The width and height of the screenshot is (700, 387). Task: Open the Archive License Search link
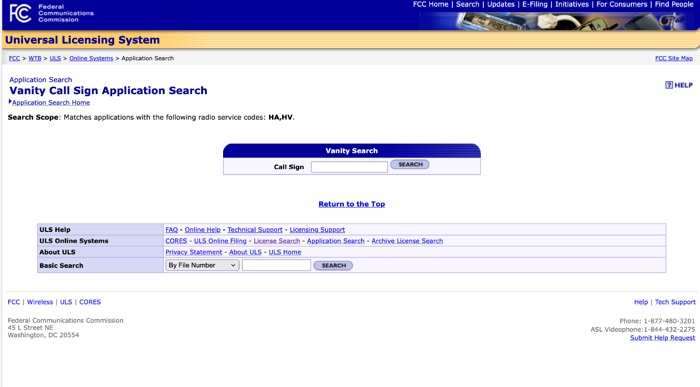(x=407, y=241)
